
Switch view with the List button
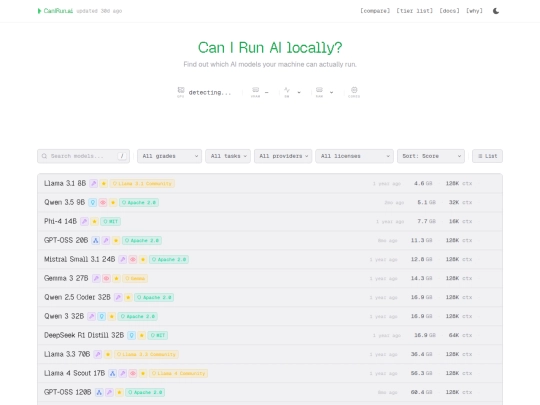[487, 156]
